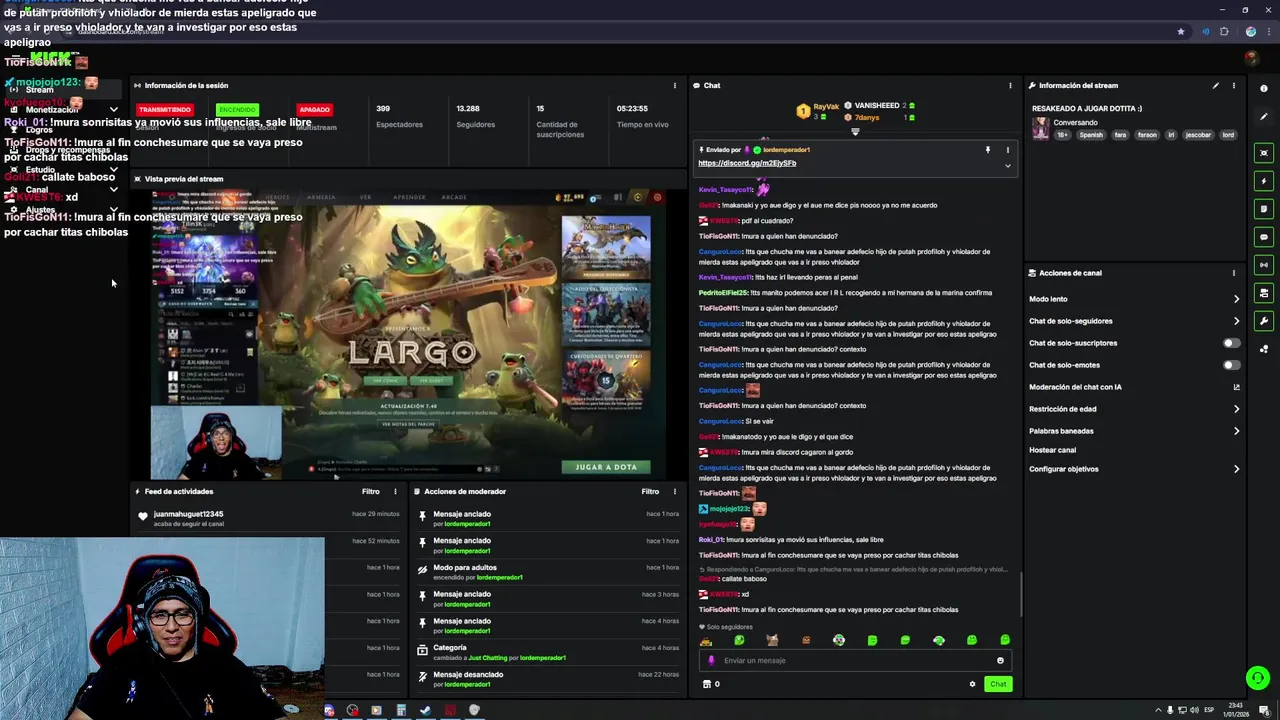Open chat settings gear icon
This screenshot has height=720, width=1280.
point(972,684)
